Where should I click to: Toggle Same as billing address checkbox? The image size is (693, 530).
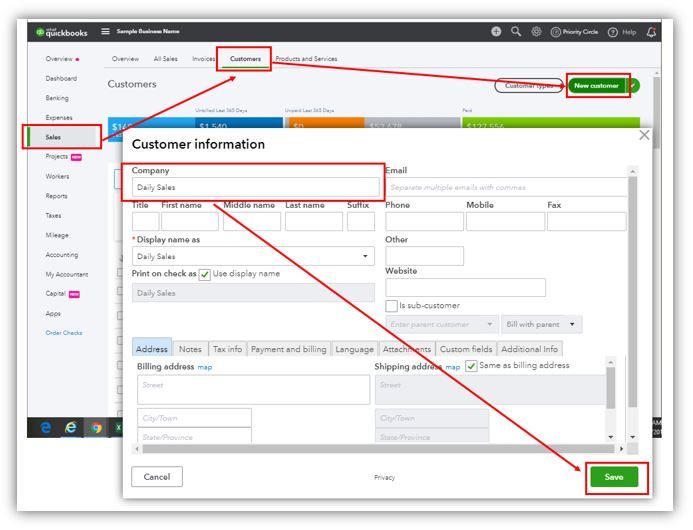tap(471, 366)
